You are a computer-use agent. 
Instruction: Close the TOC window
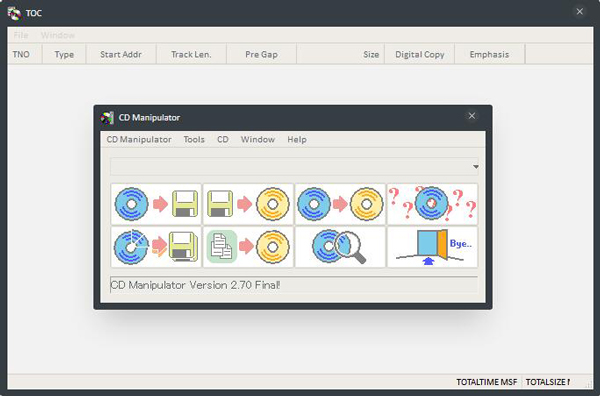click(x=580, y=12)
